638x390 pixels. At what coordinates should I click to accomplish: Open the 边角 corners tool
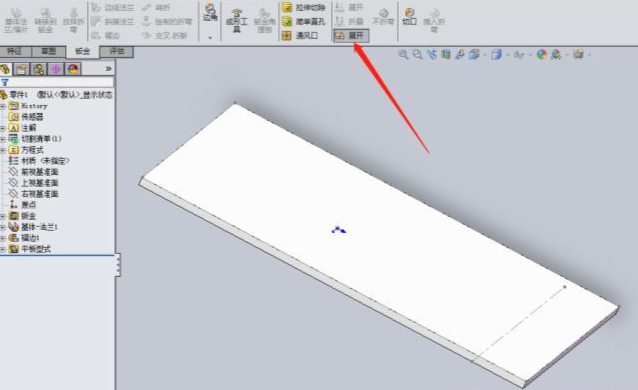(210, 13)
